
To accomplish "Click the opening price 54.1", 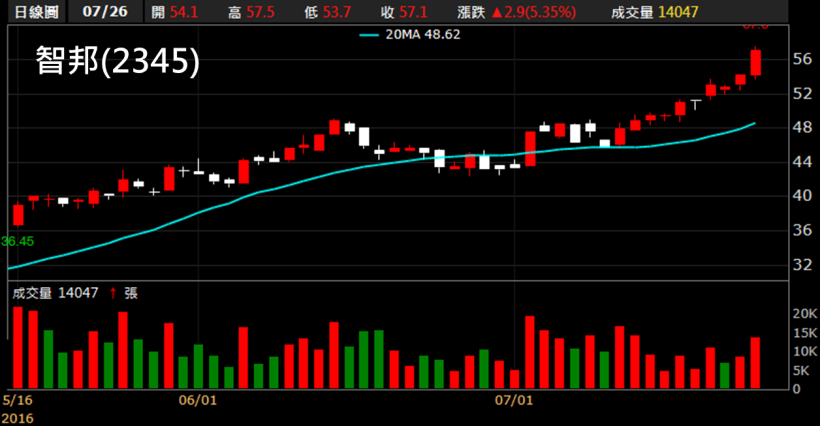I will [x=184, y=12].
